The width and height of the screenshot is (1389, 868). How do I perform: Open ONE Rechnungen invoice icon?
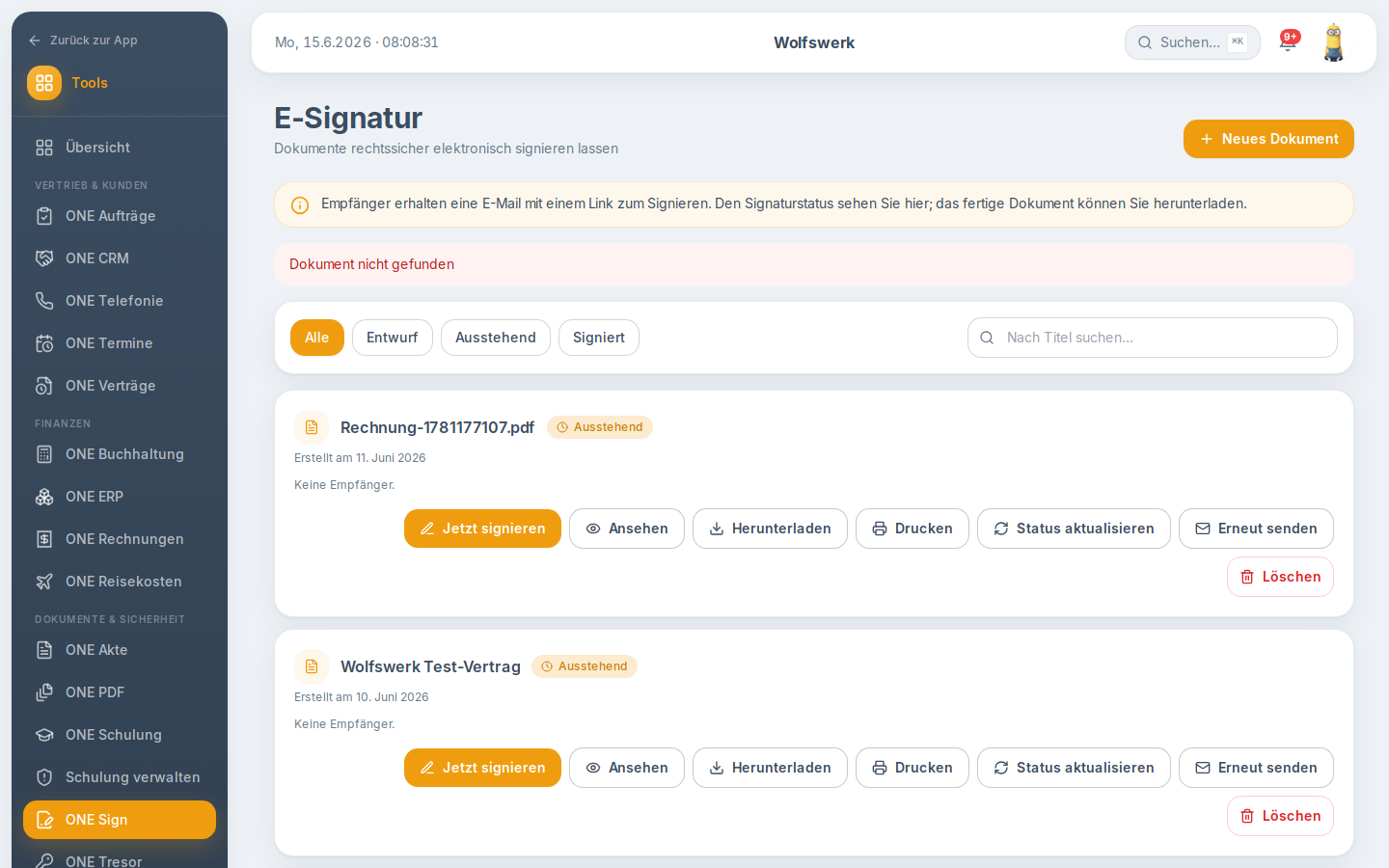44,539
